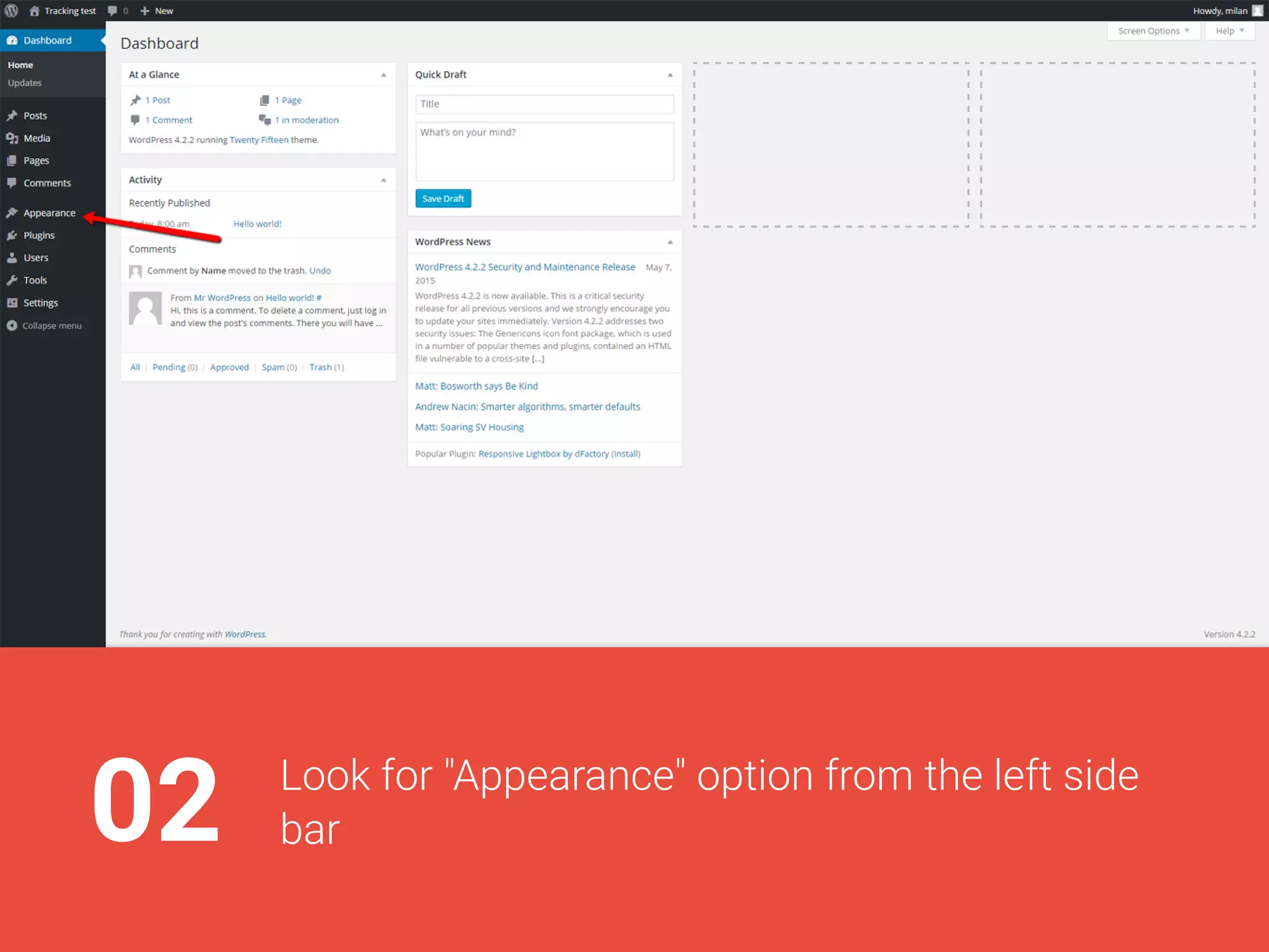
Task: Filter comments by Pending (0)
Action: 175,367
